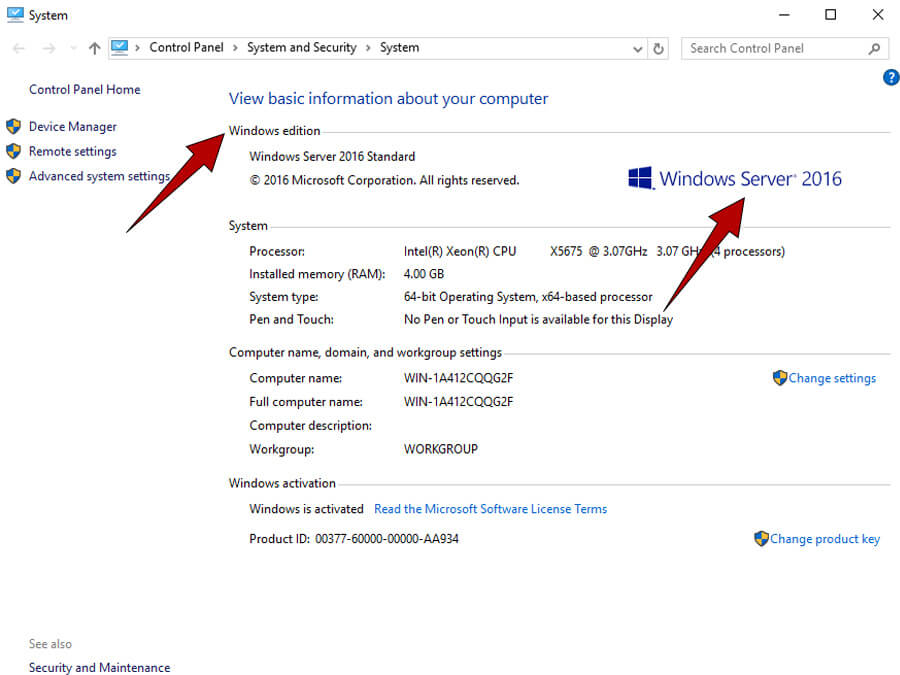Select Product ID 00377-60000-00000-AA934
The width and height of the screenshot is (900, 675).
[354, 539]
